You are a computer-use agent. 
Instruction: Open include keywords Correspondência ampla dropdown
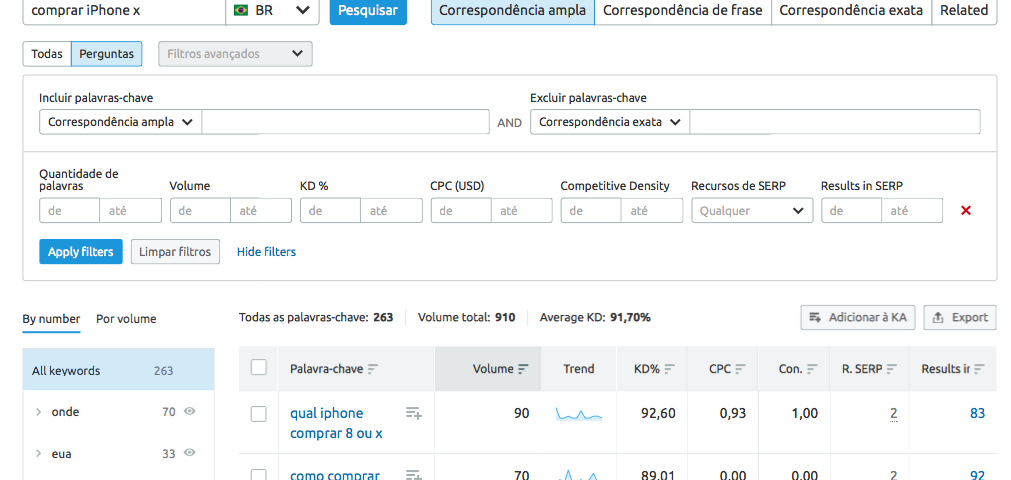click(x=121, y=122)
